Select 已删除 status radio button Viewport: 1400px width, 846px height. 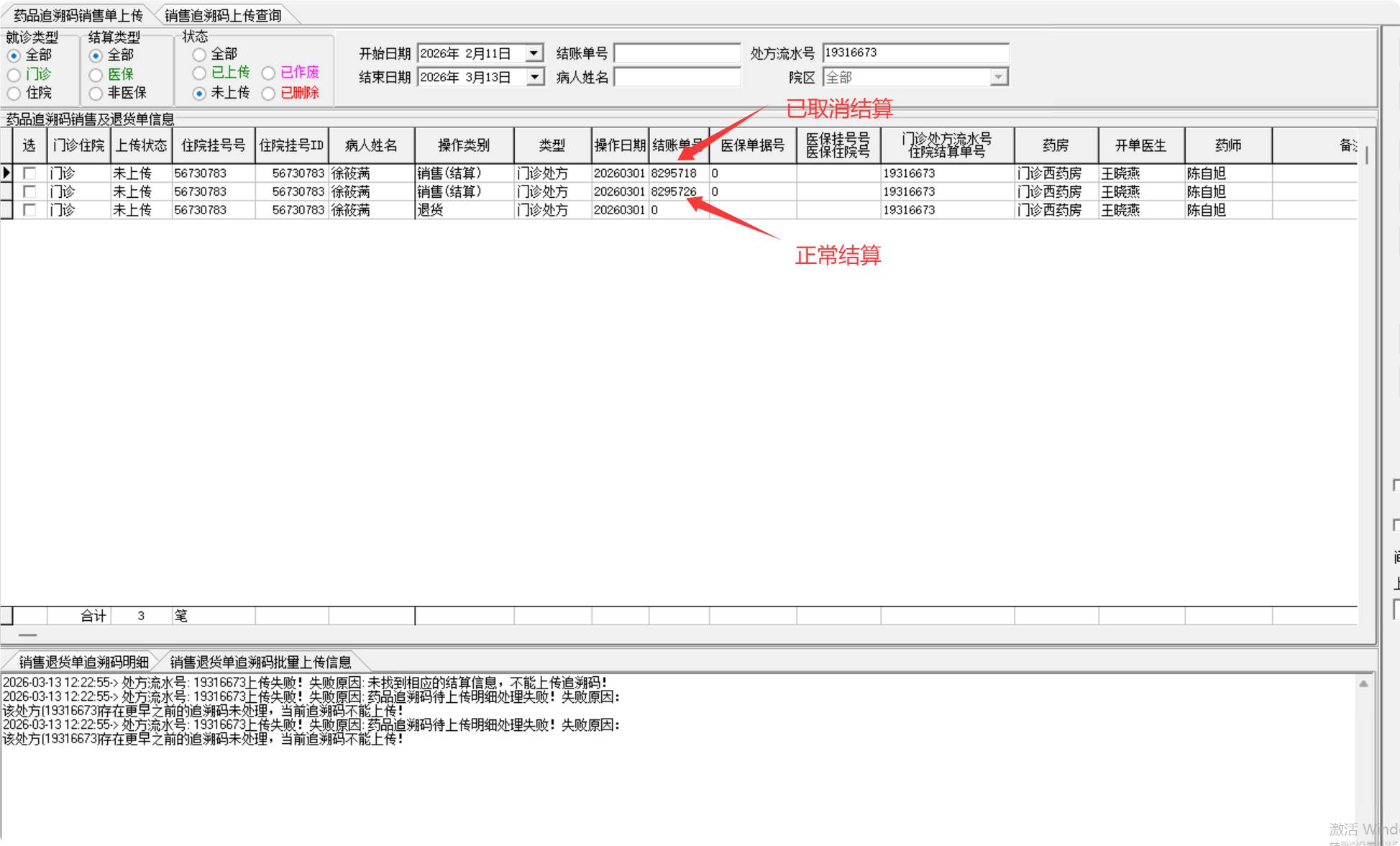[268, 94]
